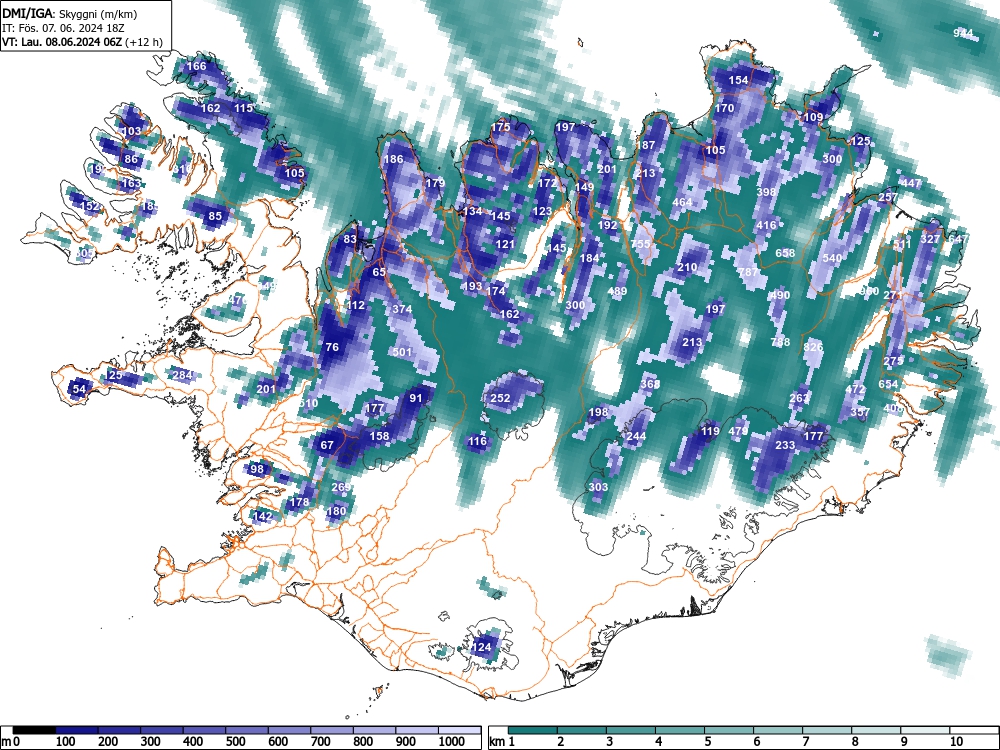Click the valid time line "VT: Lau. 08.06.2024 06Z"
Image resolution: width=1000 pixels, height=750 pixels.
pyautogui.click(x=62, y=42)
